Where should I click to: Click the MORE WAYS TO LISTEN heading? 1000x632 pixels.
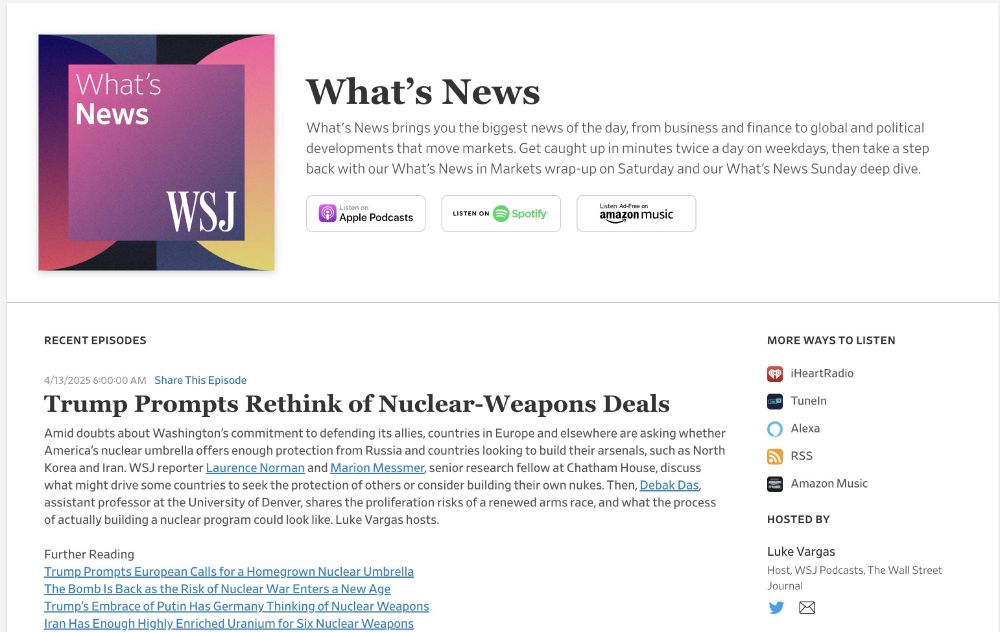coord(831,341)
